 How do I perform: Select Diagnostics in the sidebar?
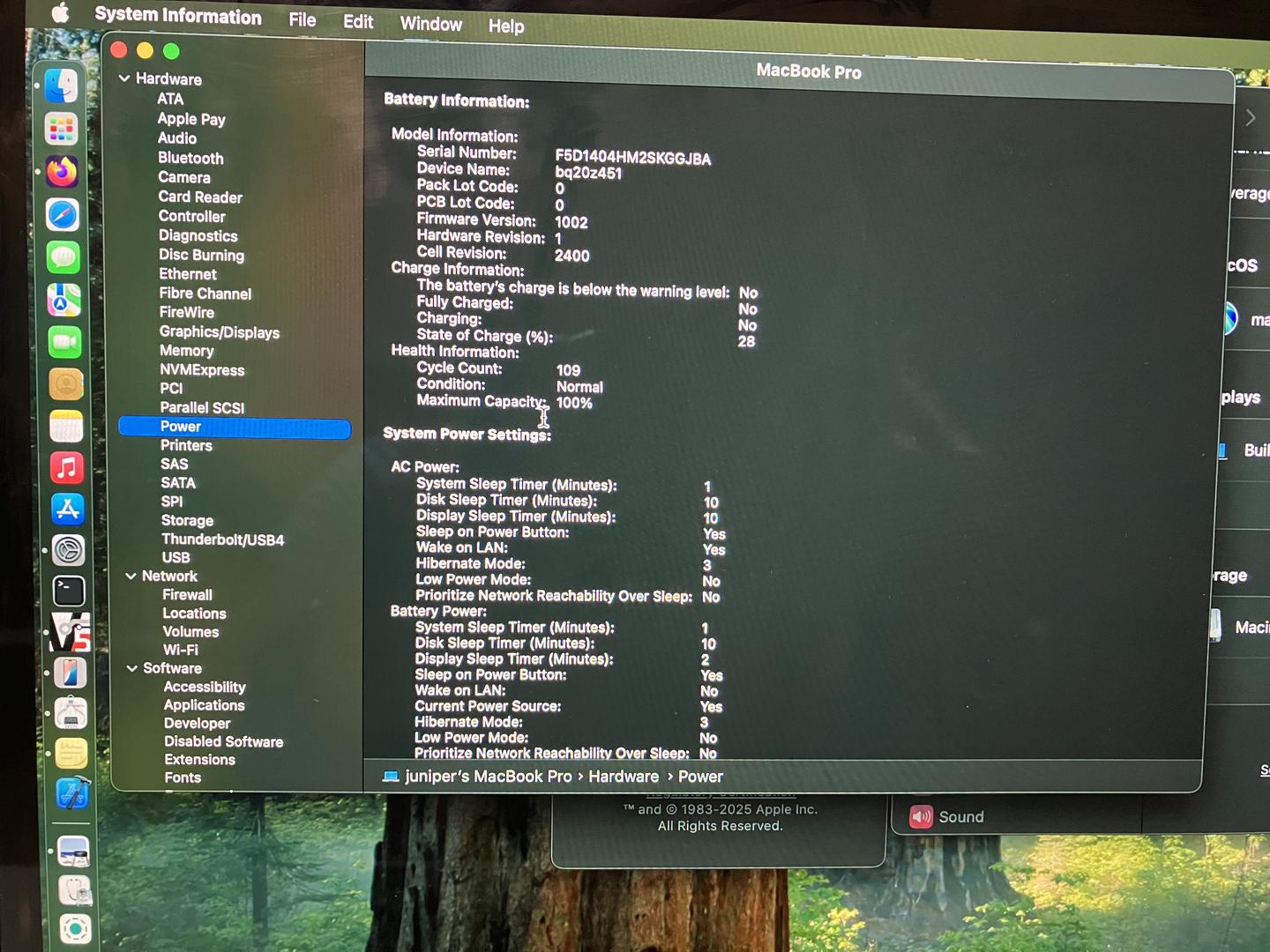[x=198, y=236]
